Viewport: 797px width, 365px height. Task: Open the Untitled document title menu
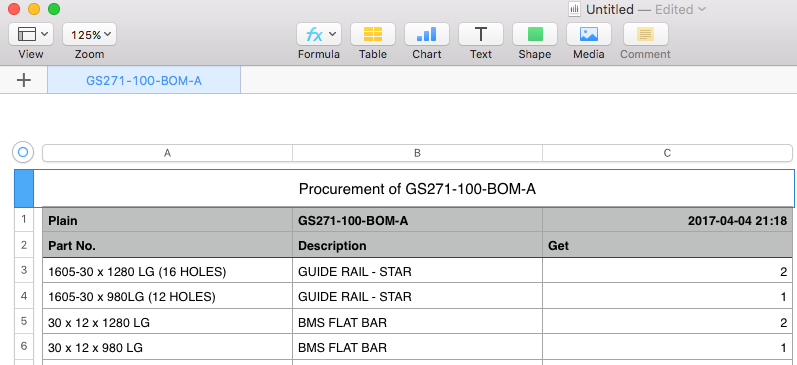646,9
